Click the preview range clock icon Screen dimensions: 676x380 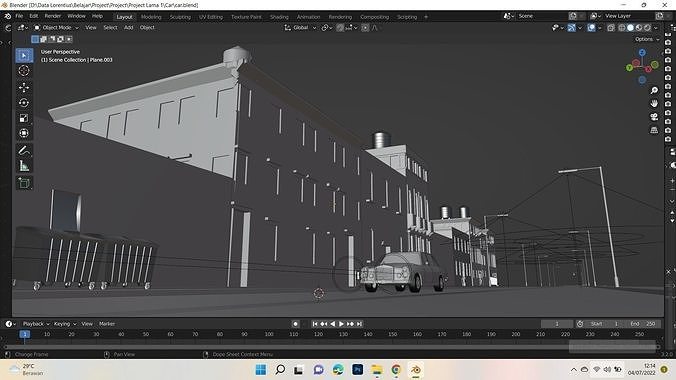580,324
